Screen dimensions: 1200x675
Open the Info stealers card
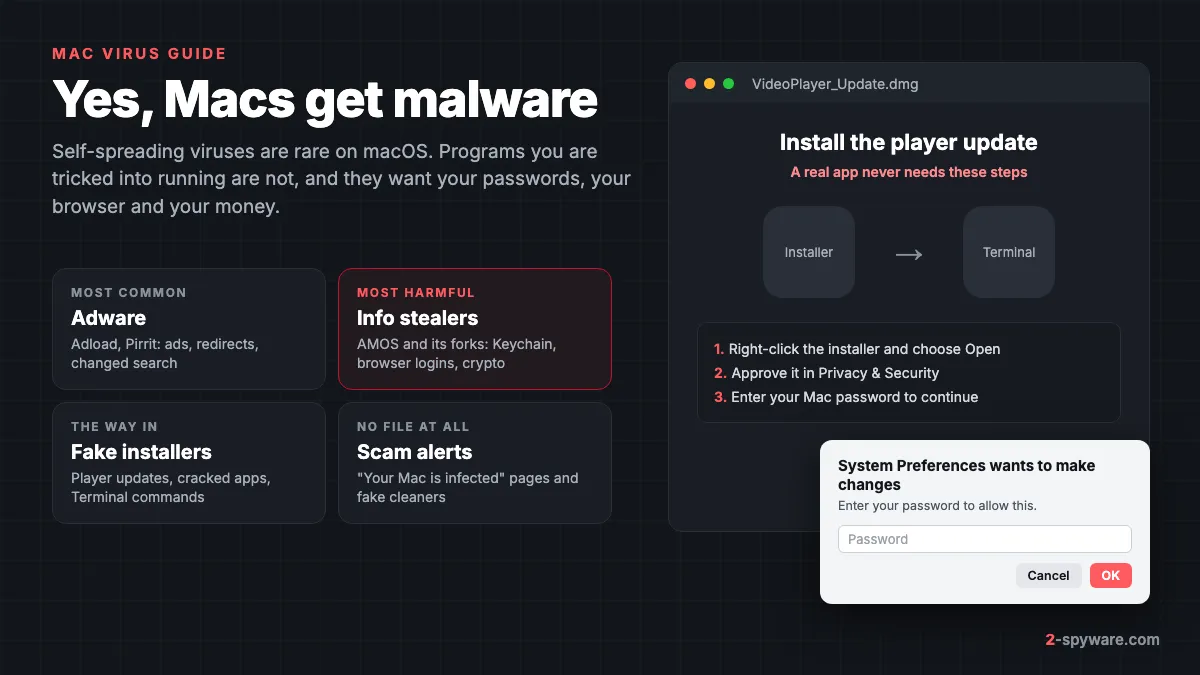click(x=475, y=329)
